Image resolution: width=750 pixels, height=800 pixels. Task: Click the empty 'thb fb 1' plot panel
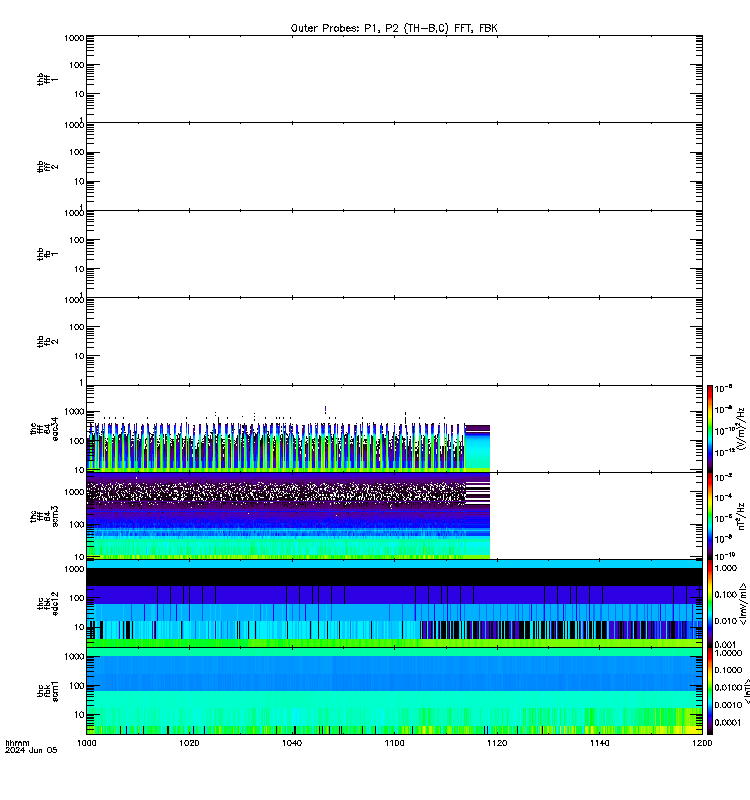click(394, 254)
